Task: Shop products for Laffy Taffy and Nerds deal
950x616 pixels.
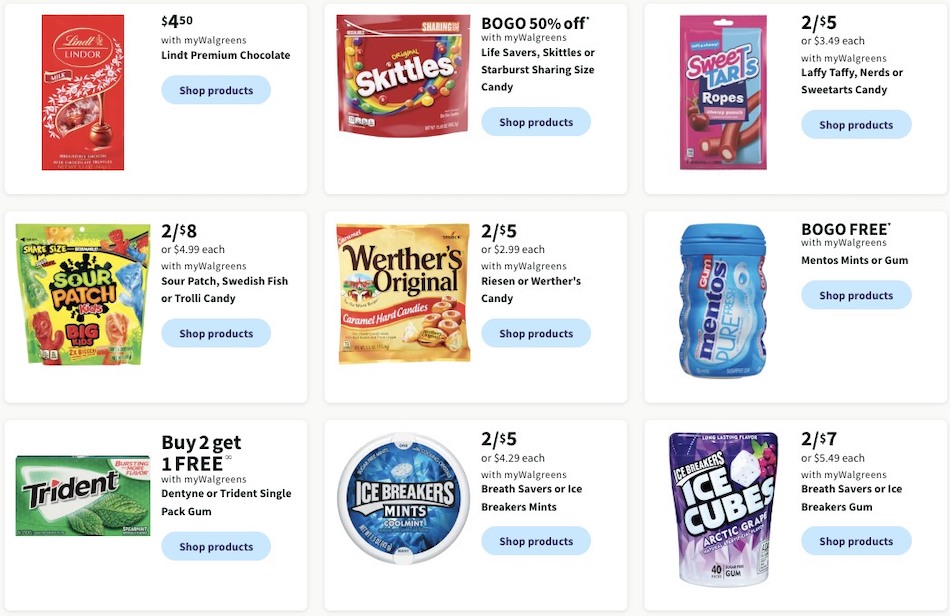Action: click(856, 124)
